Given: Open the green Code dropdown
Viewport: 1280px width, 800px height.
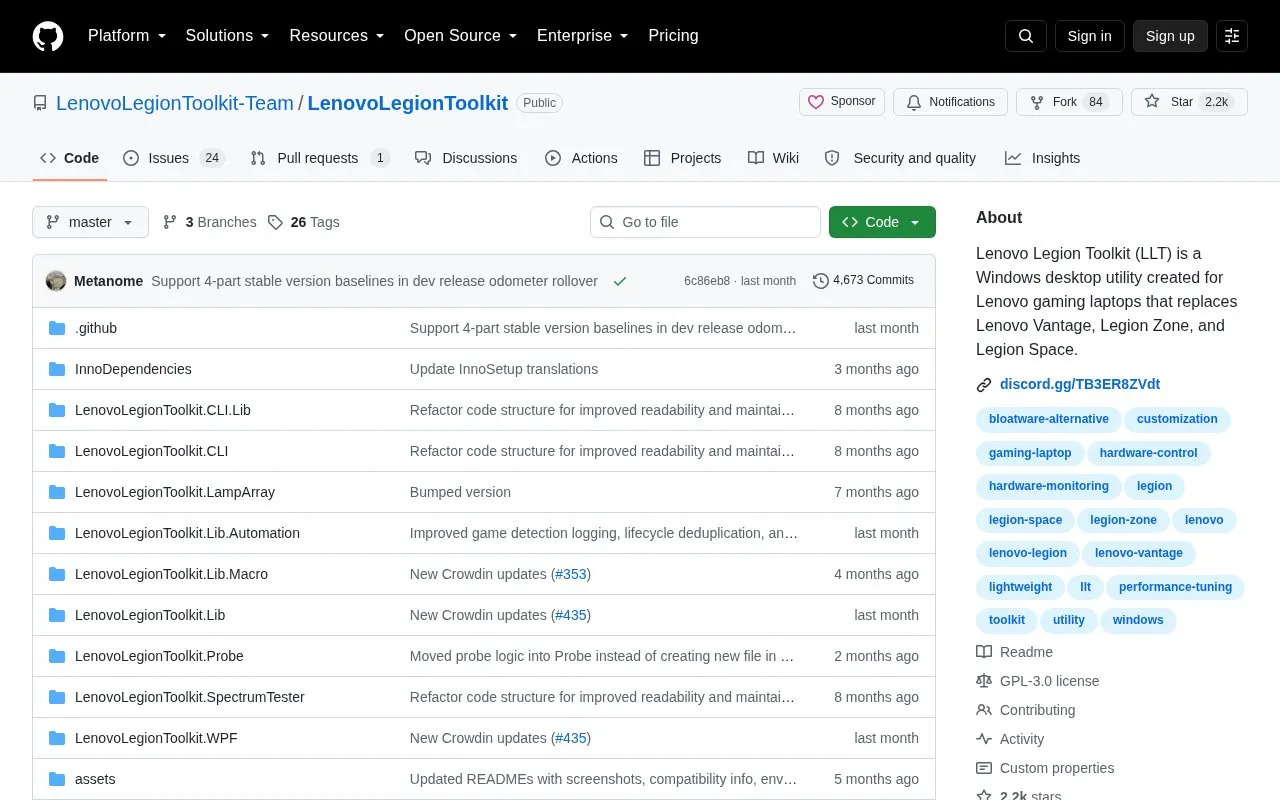Looking at the screenshot, I should point(882,222).
